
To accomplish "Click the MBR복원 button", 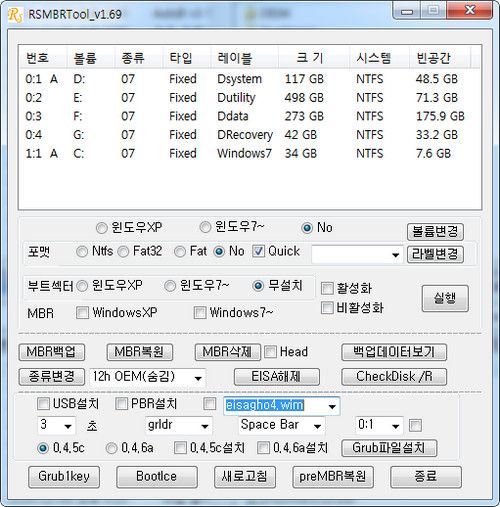I will pyautogui.click(x=140, y=352).
